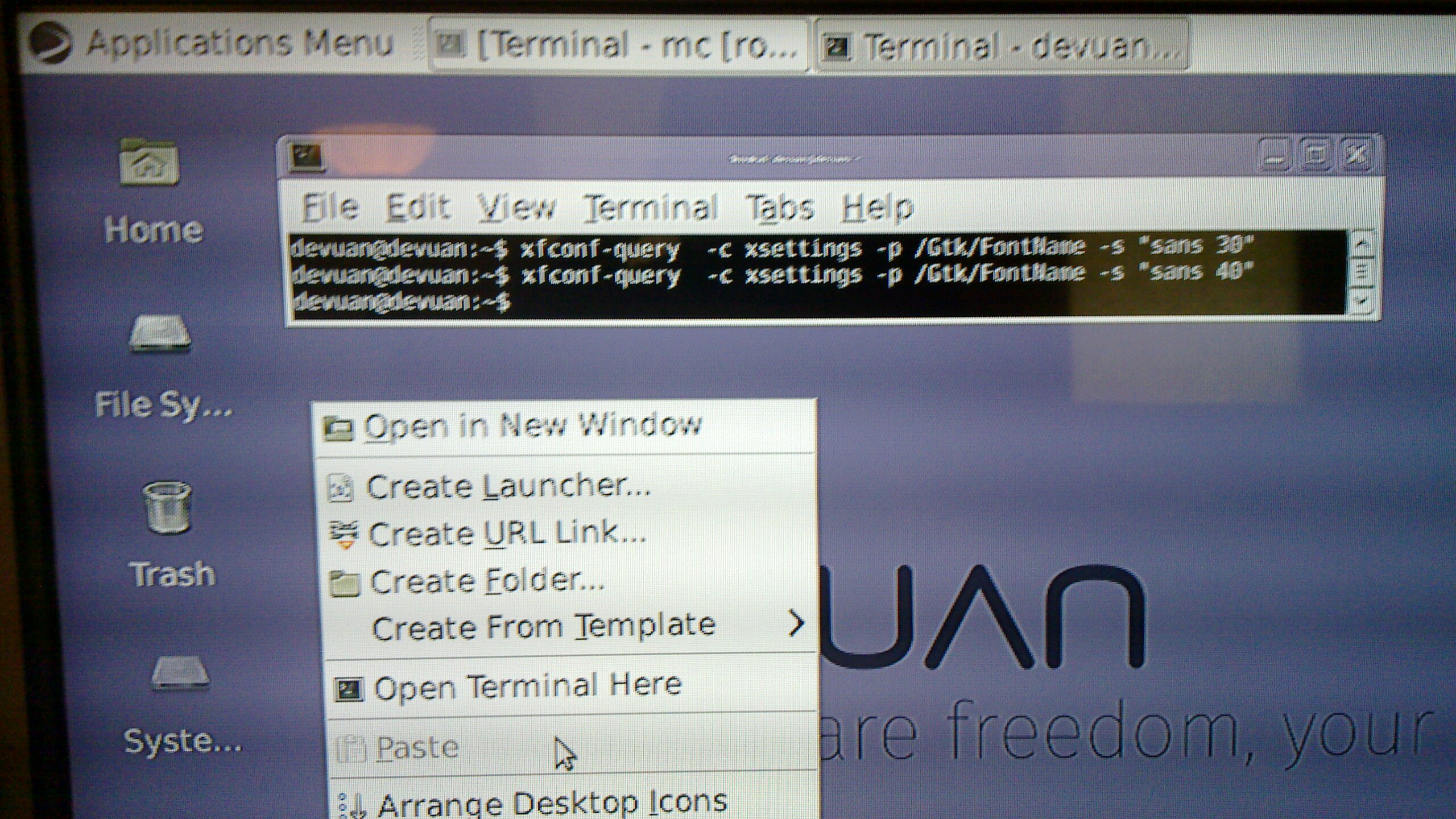The image size is (1456, 819).
Task: Open the Home desktop folder icon
Action: tap(149, 163)
